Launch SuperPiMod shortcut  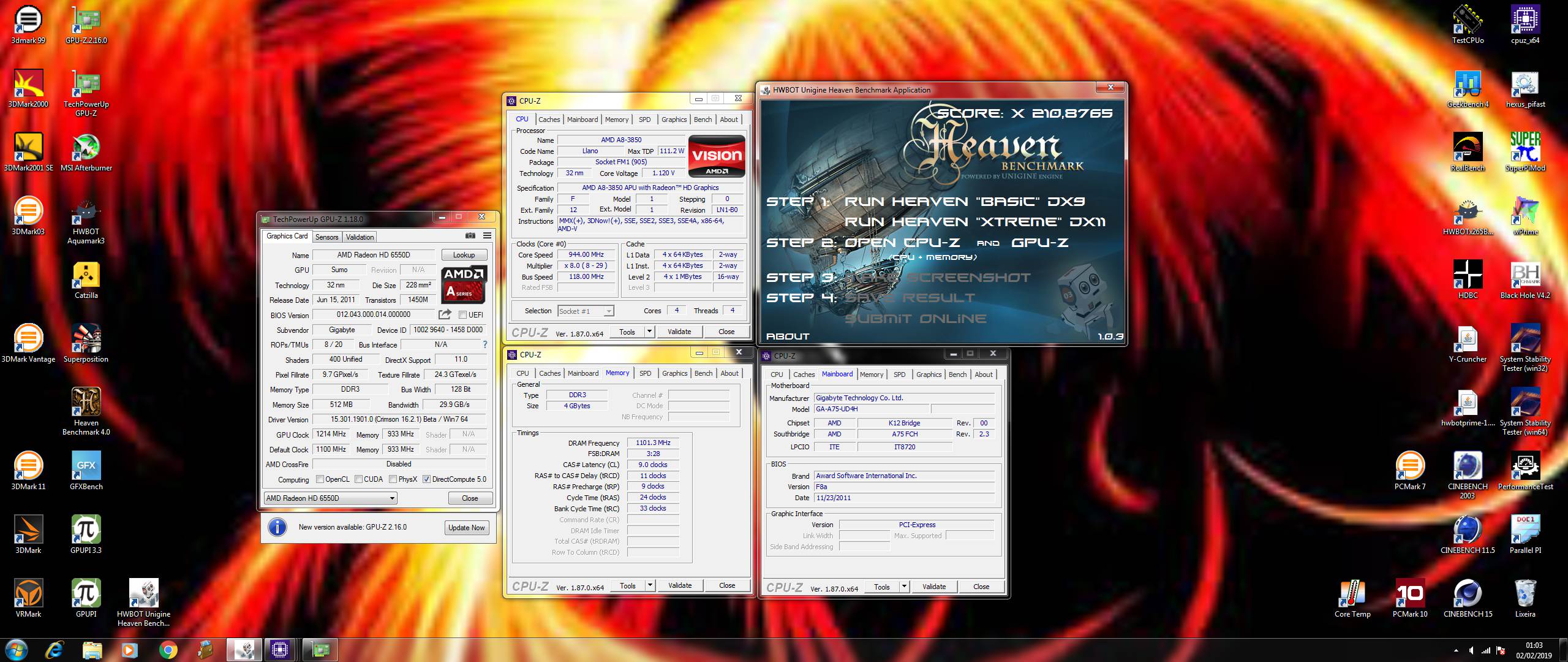(x=1525, y=152)
